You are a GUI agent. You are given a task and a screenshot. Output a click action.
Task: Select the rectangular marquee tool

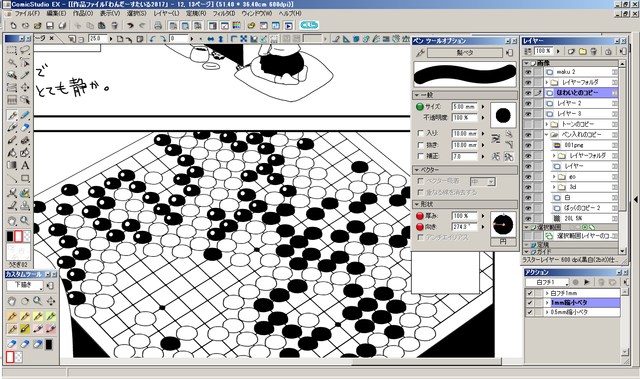[x=12, y=51]
